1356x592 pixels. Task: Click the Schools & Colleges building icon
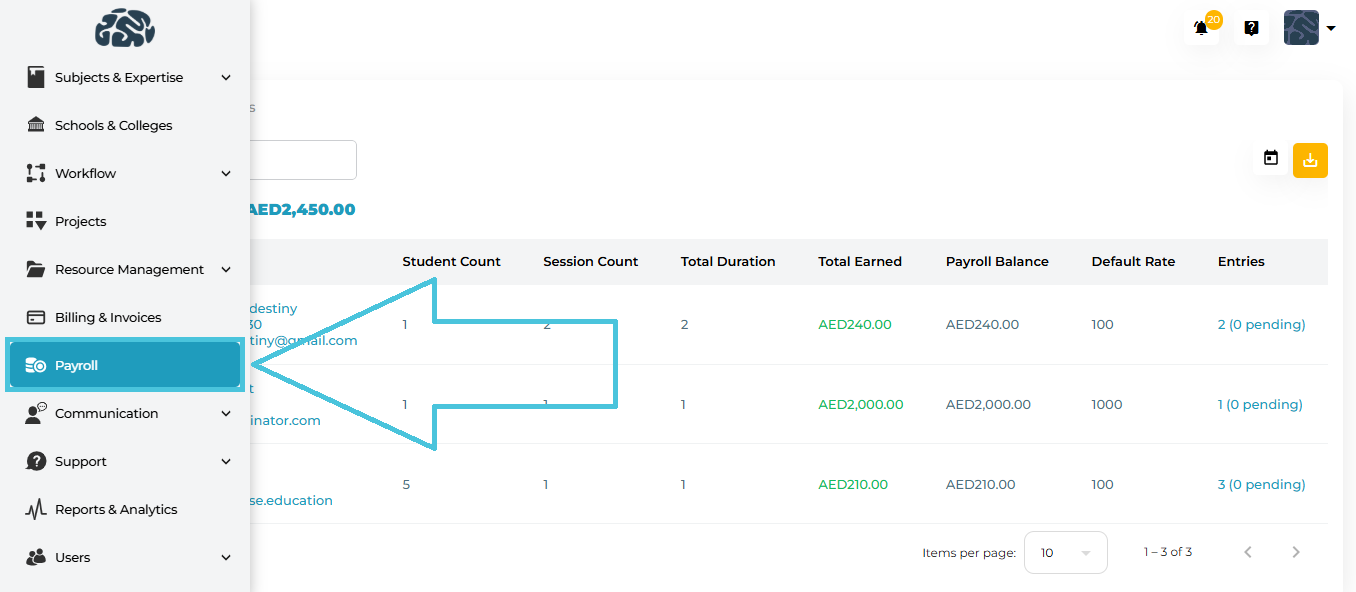36,125
